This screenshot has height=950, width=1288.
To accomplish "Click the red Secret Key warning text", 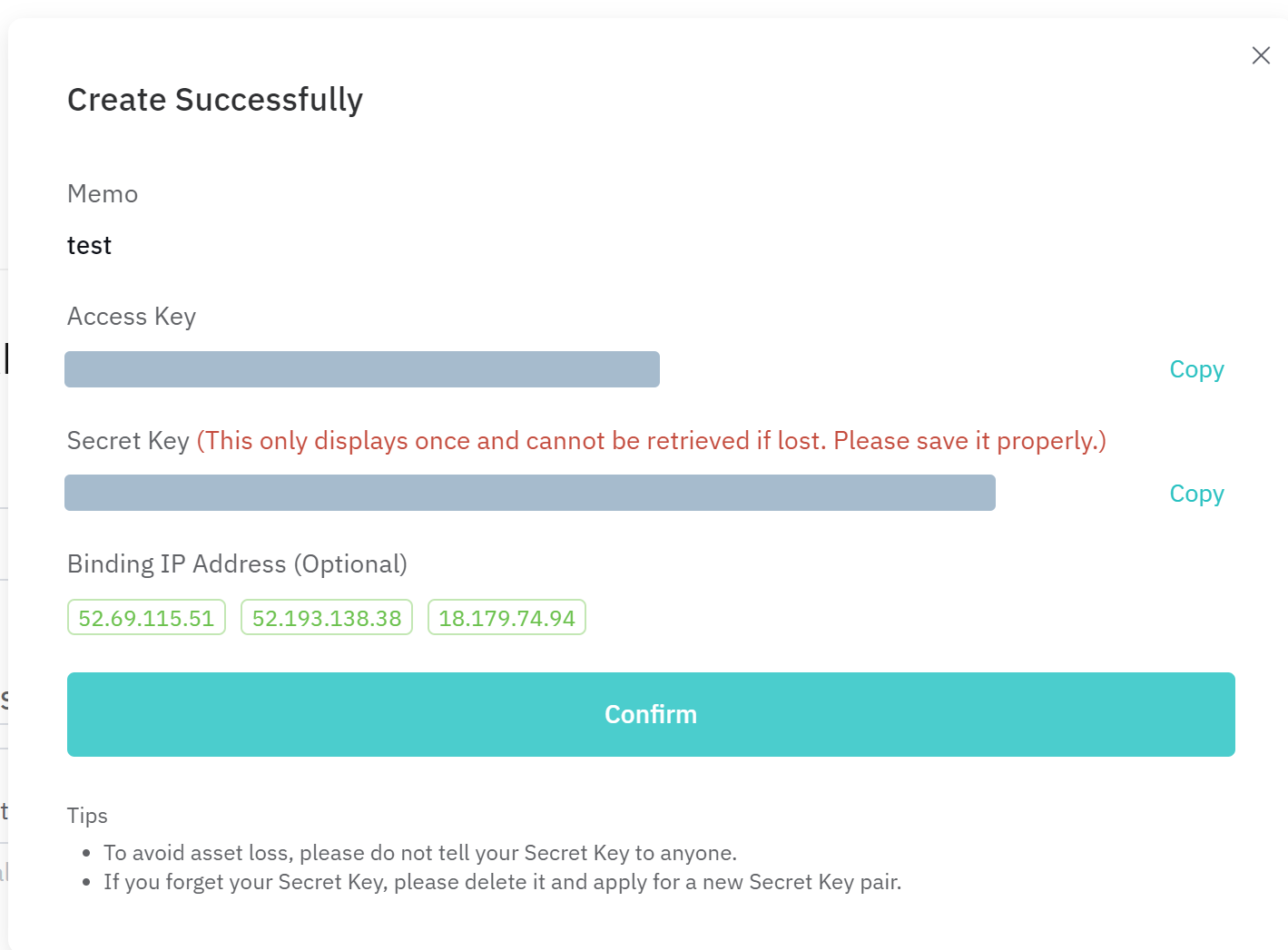I will (x=651, y=441).
